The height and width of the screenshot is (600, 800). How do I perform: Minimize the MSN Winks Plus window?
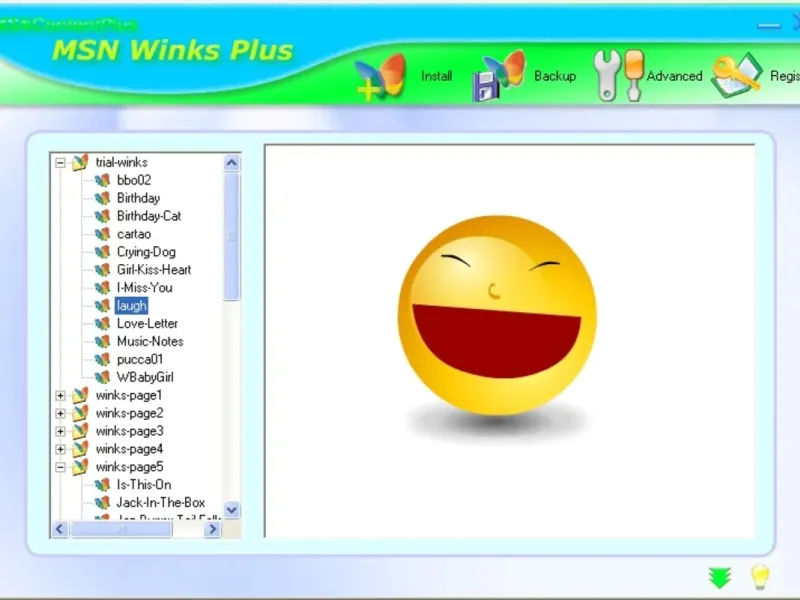click(x=768, y=25)
